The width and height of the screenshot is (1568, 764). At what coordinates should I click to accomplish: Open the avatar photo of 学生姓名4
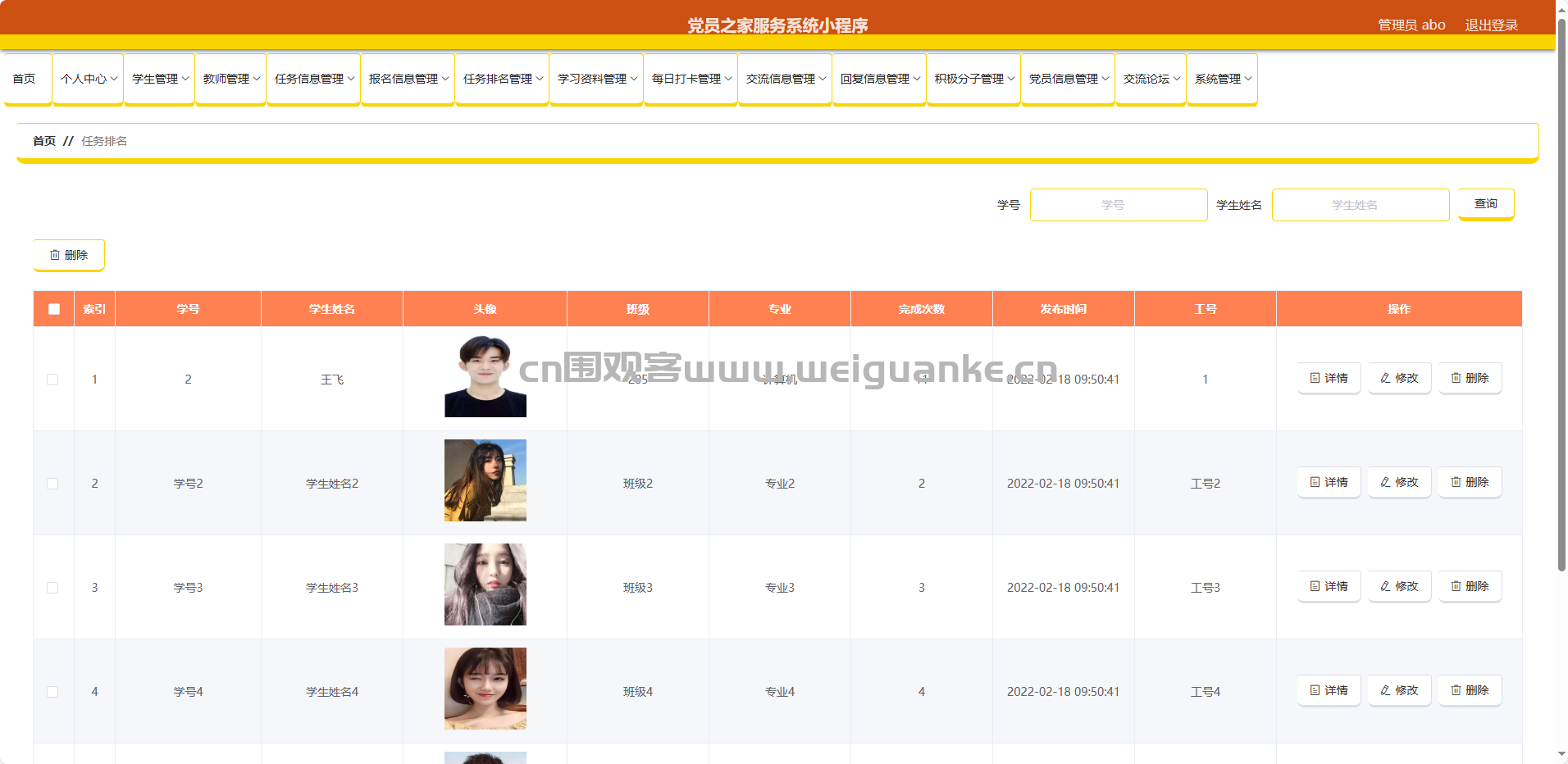(485, 689)
